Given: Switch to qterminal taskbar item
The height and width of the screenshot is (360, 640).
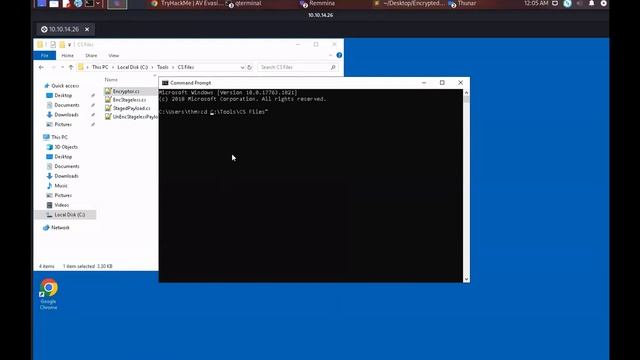Looking at the screenshot, I should click(244, 4).
